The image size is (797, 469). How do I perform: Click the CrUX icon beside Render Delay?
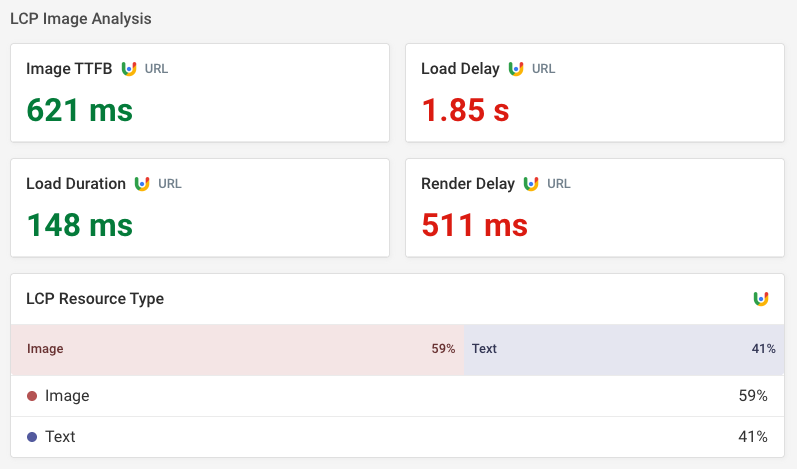pyautogui.click(x=531, y=184)
